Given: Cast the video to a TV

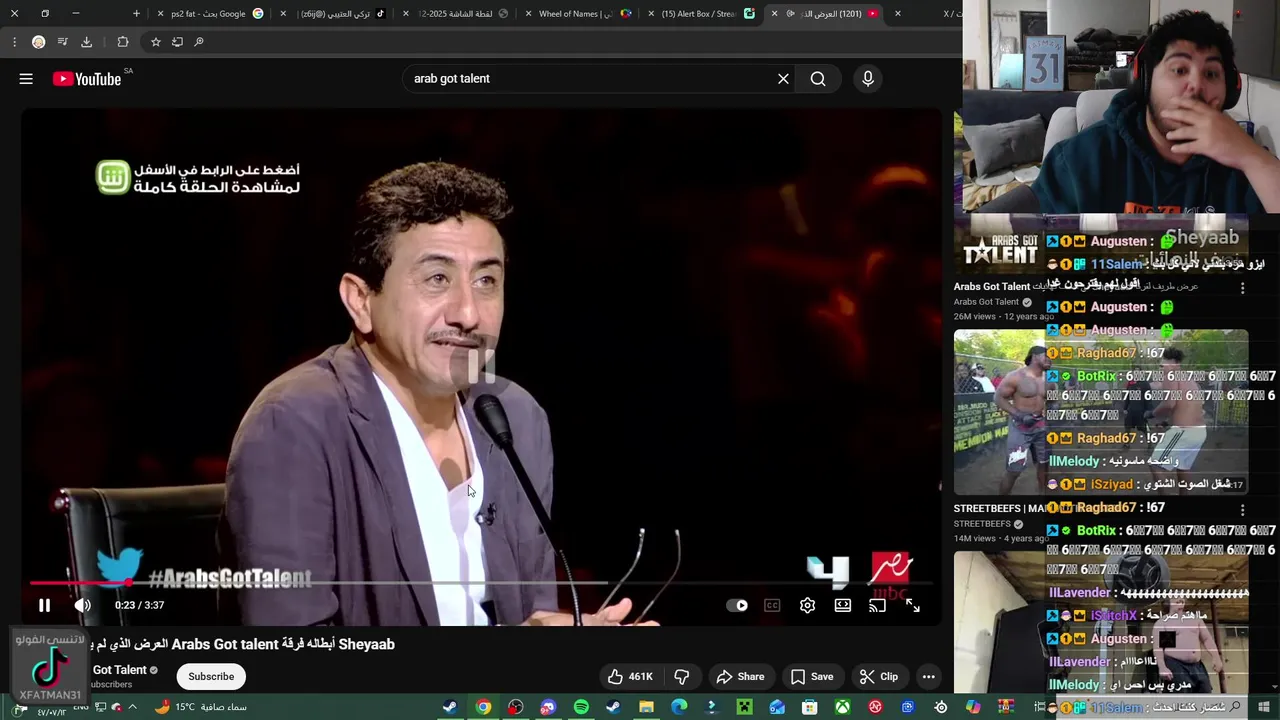Looking at the screenshot, I should (877, 605).
